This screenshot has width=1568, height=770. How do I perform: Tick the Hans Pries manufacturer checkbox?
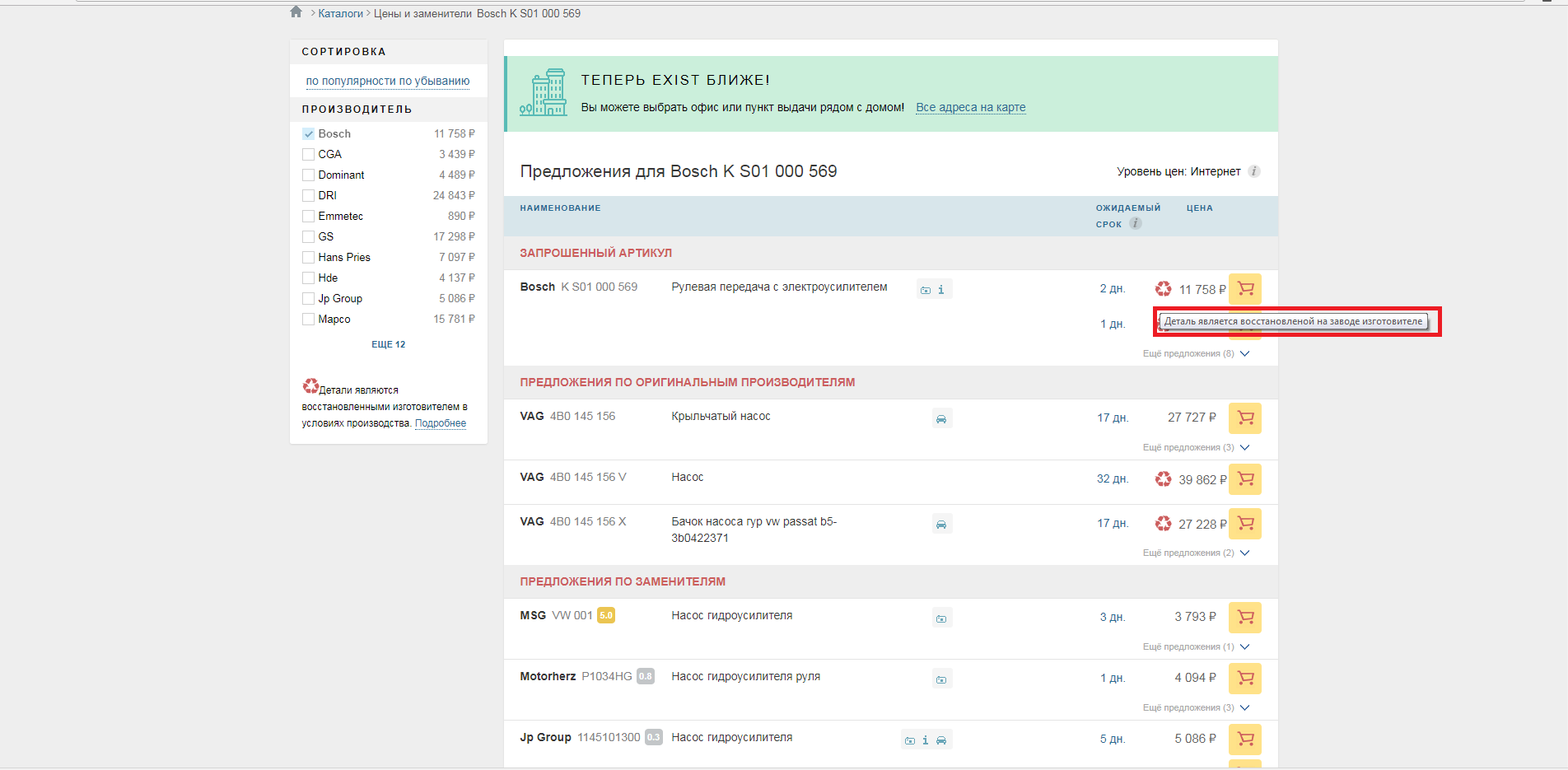309,257
